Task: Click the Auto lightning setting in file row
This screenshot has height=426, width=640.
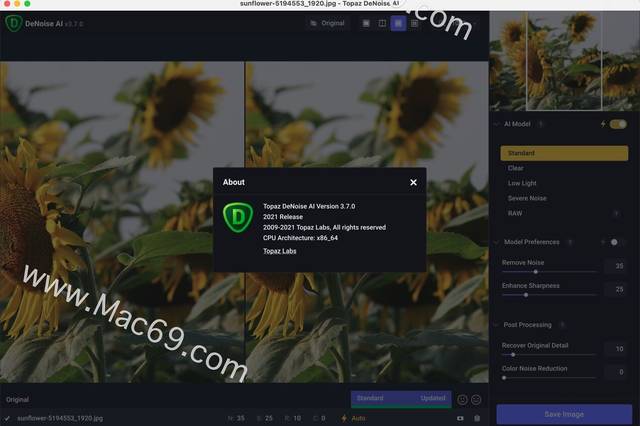Action: pyautogui.click(x=353, y=418)
